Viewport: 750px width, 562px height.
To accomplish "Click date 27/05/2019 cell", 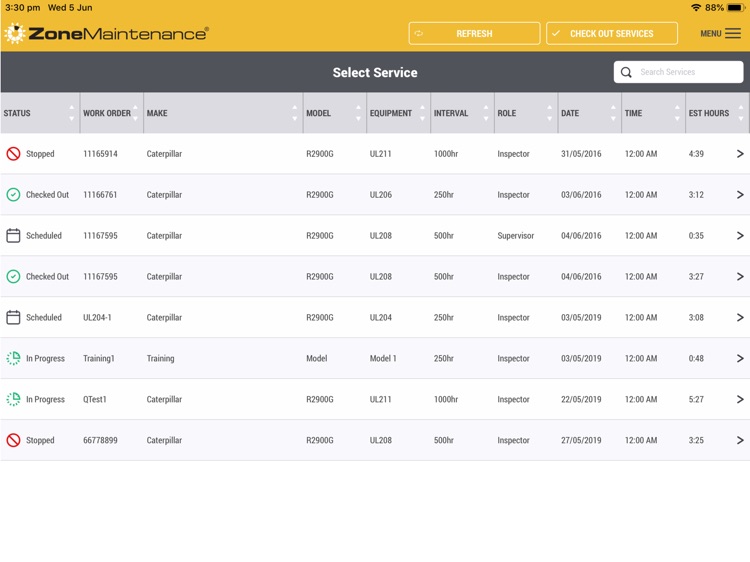I will coord(581,440).
